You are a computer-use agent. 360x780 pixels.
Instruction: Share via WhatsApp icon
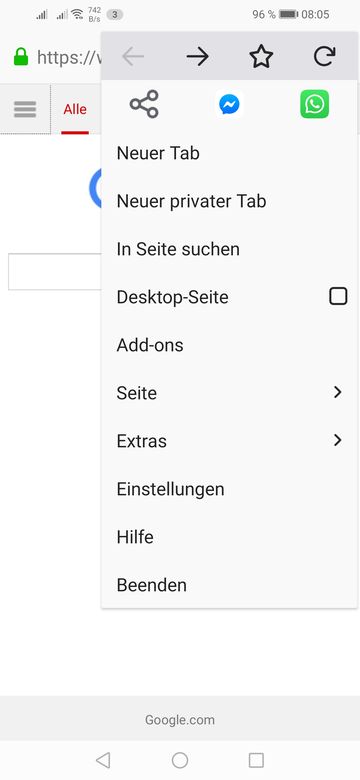click(315, 104)
